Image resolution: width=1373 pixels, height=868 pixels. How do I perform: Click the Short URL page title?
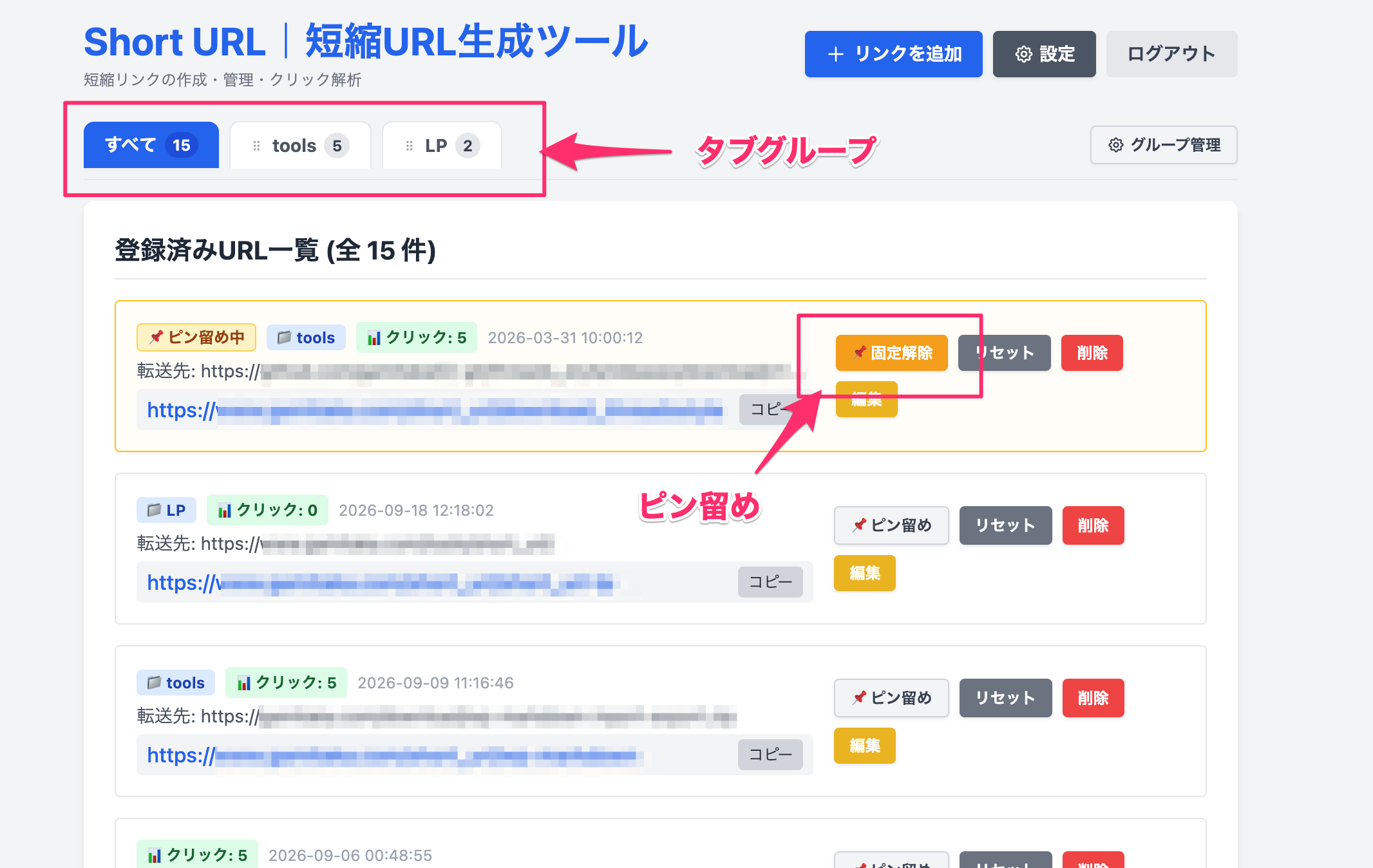tap(366, 42)
